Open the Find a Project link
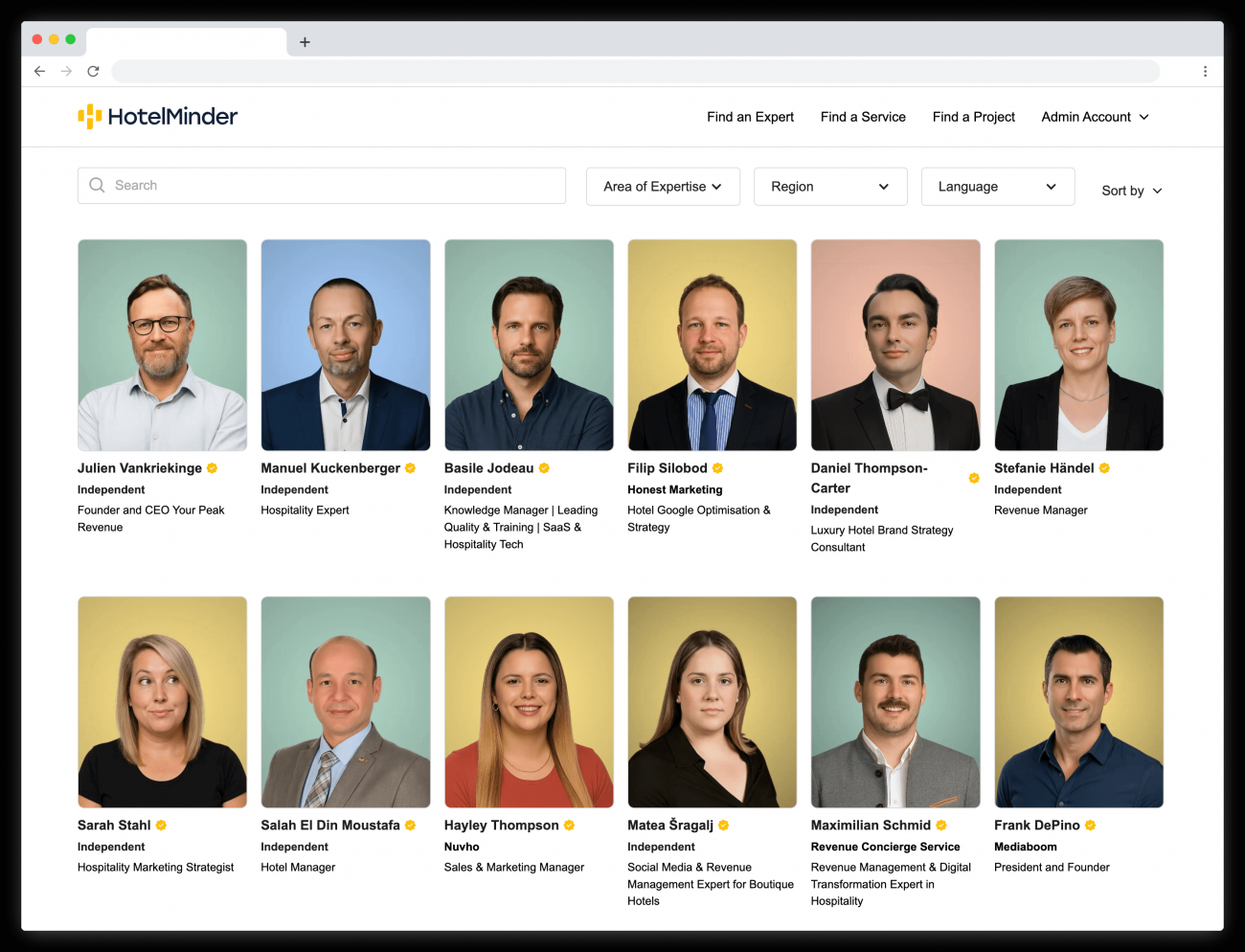This screenshot has height=952, width=1245. click(x=973, y=117)
